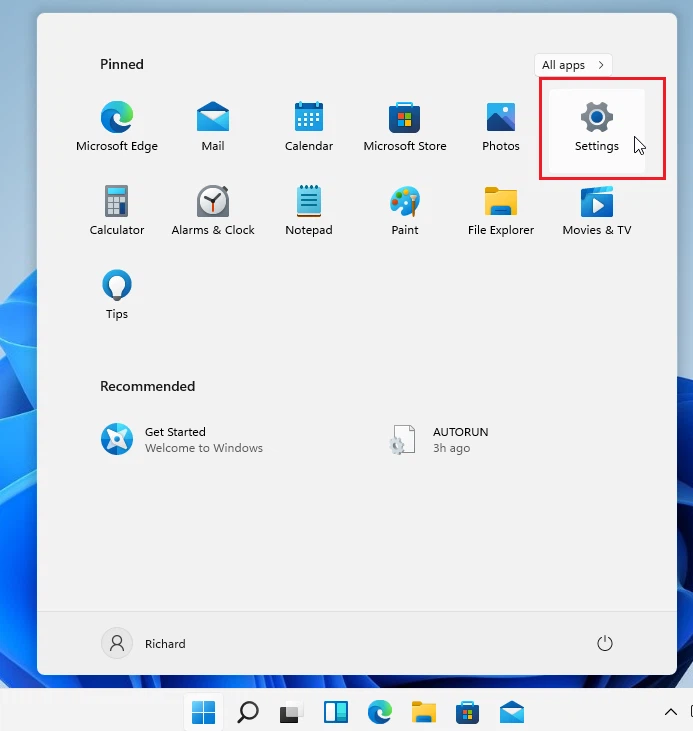
Task: Expand the All apps list
Action: [x=573, y=65]
